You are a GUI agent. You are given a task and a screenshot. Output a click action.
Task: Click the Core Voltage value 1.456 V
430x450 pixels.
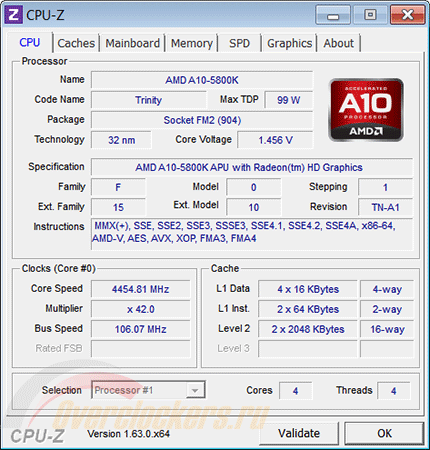[x=275, y=140]
